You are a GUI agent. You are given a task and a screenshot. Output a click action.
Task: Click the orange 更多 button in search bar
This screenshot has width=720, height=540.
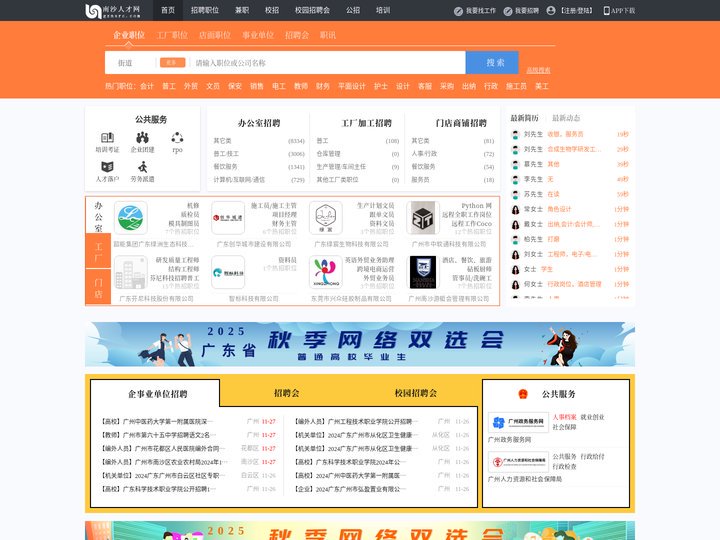pyautogui.click(x=172, y=62)
